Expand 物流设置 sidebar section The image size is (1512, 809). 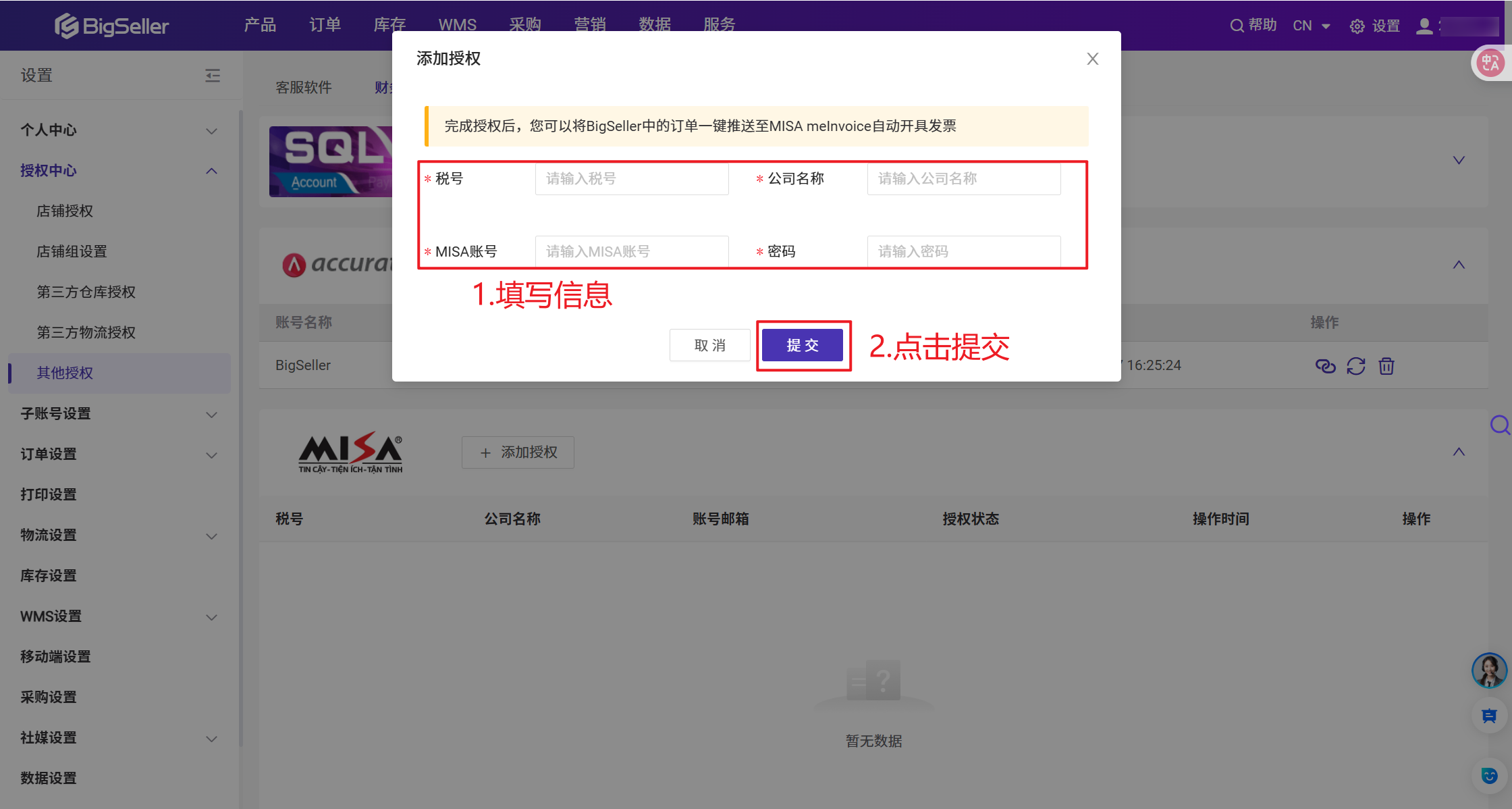[211, 536]
